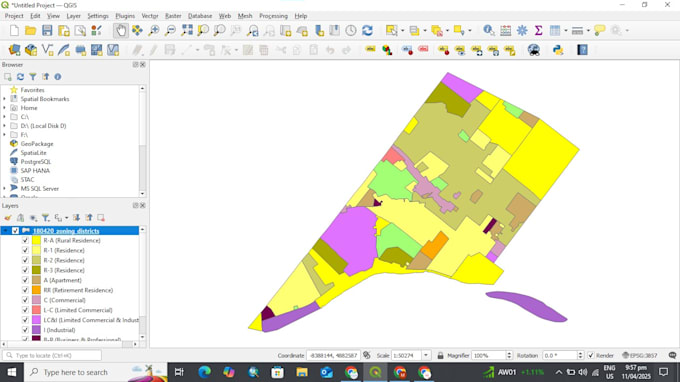
Task: Click the EPSG:3857 CRS button
Action: (639, 355)
